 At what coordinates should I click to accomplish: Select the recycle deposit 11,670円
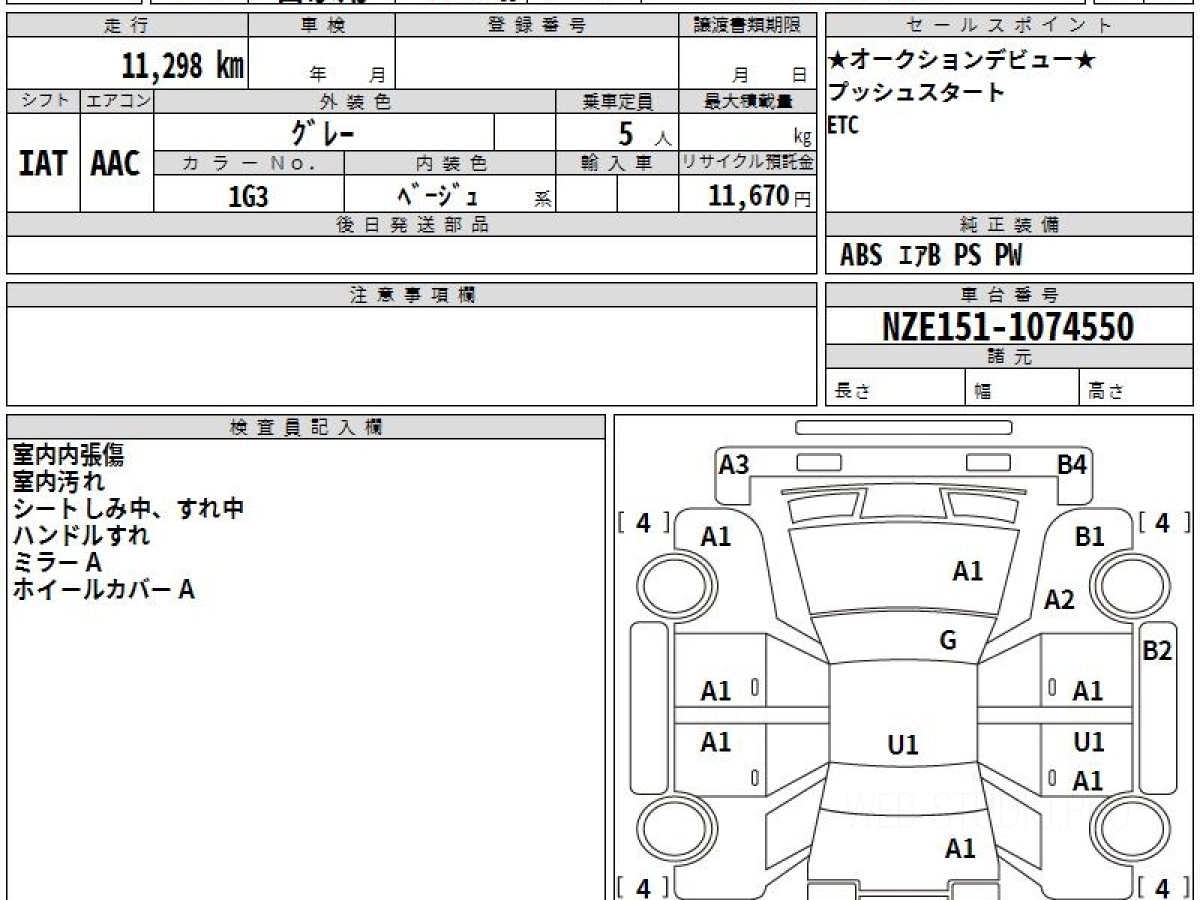click(x=760, y=195)
